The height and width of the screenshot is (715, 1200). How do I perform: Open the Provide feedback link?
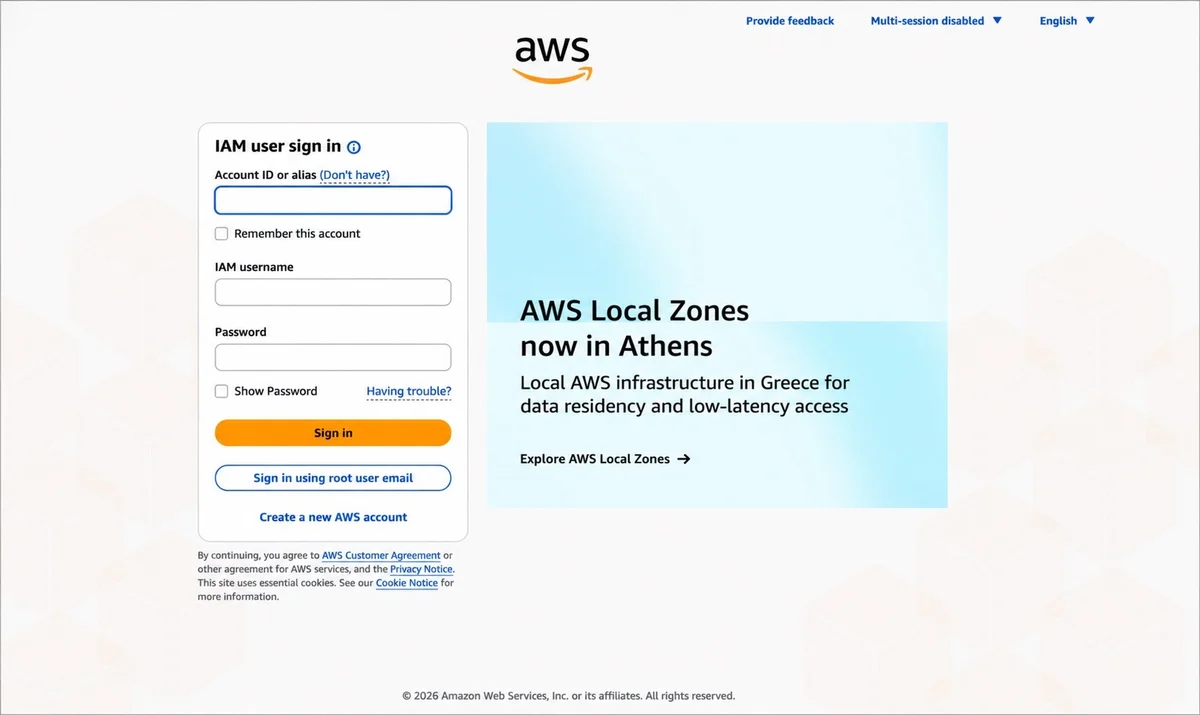pos(790,20)
